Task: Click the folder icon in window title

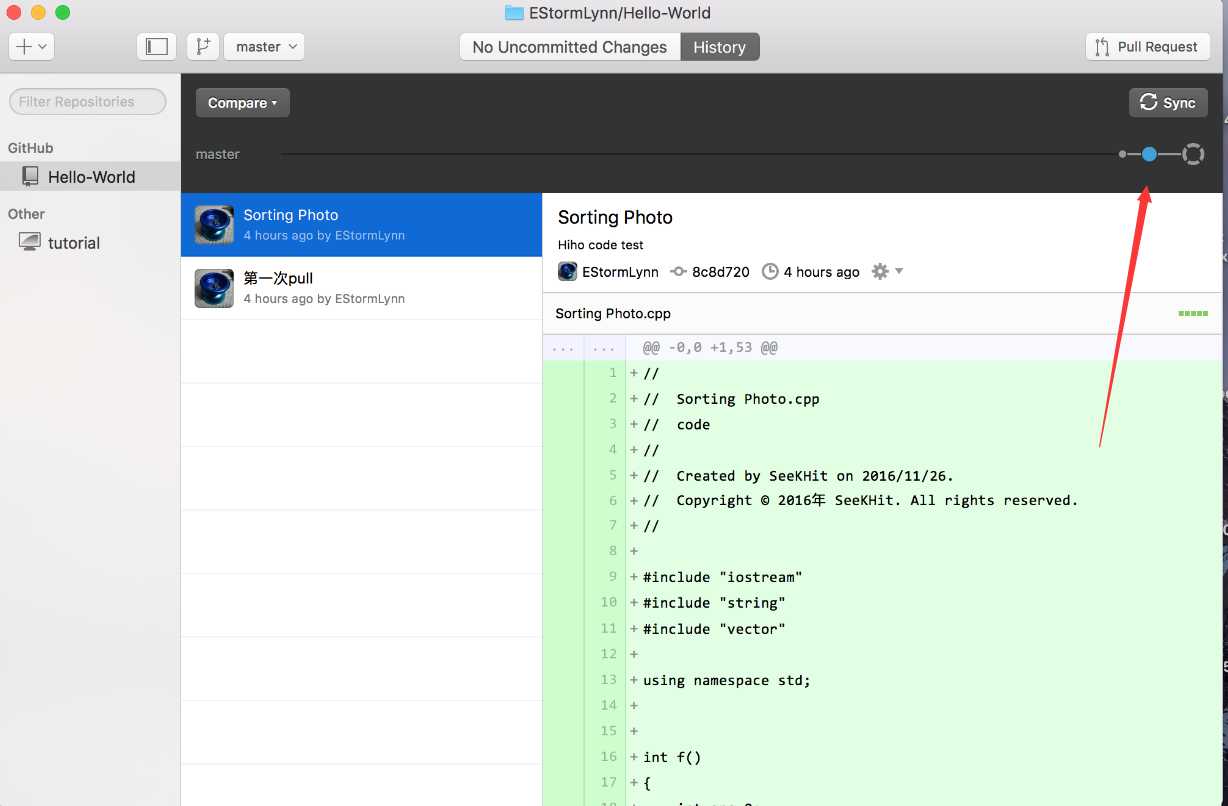Action: pos(514,13)
